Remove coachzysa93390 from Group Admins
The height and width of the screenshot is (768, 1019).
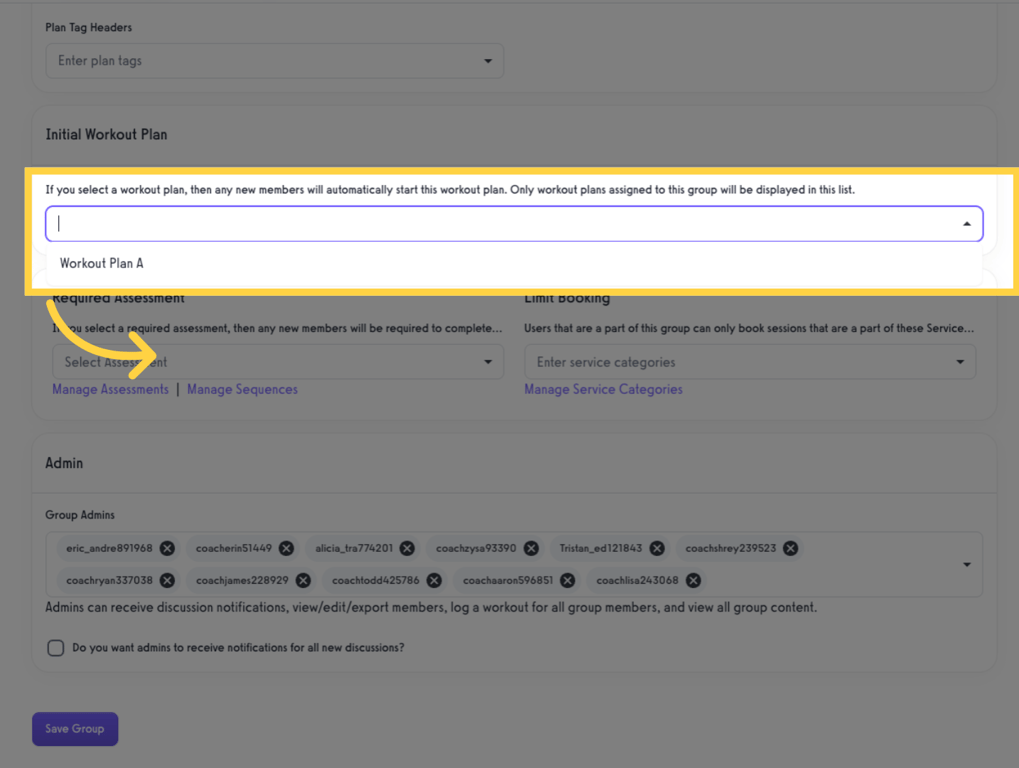point(531,548)
